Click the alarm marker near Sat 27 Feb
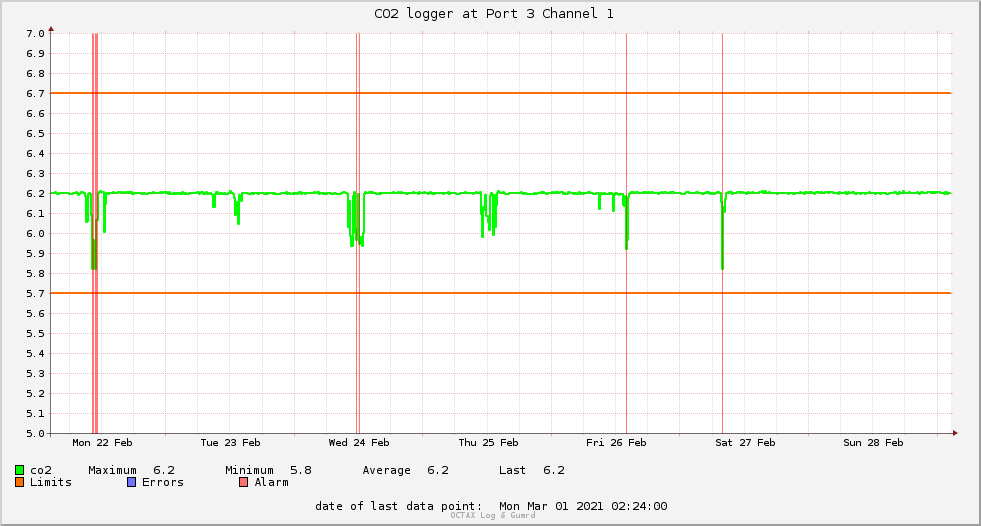 [x=723, y=233]
